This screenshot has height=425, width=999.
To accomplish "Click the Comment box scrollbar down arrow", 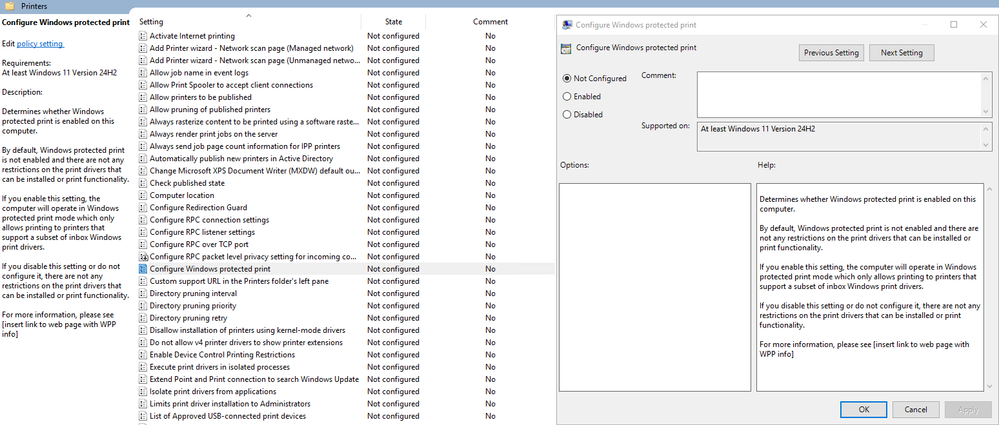I will click(x=986, y=112).
